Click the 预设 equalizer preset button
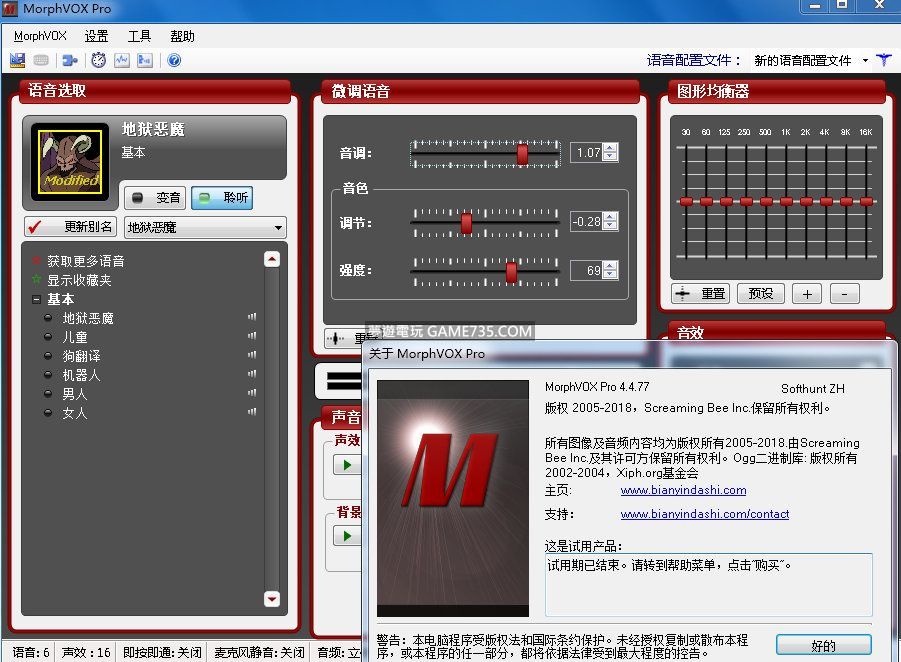This screenshot has width=901, height=662. tap(760, 294)
